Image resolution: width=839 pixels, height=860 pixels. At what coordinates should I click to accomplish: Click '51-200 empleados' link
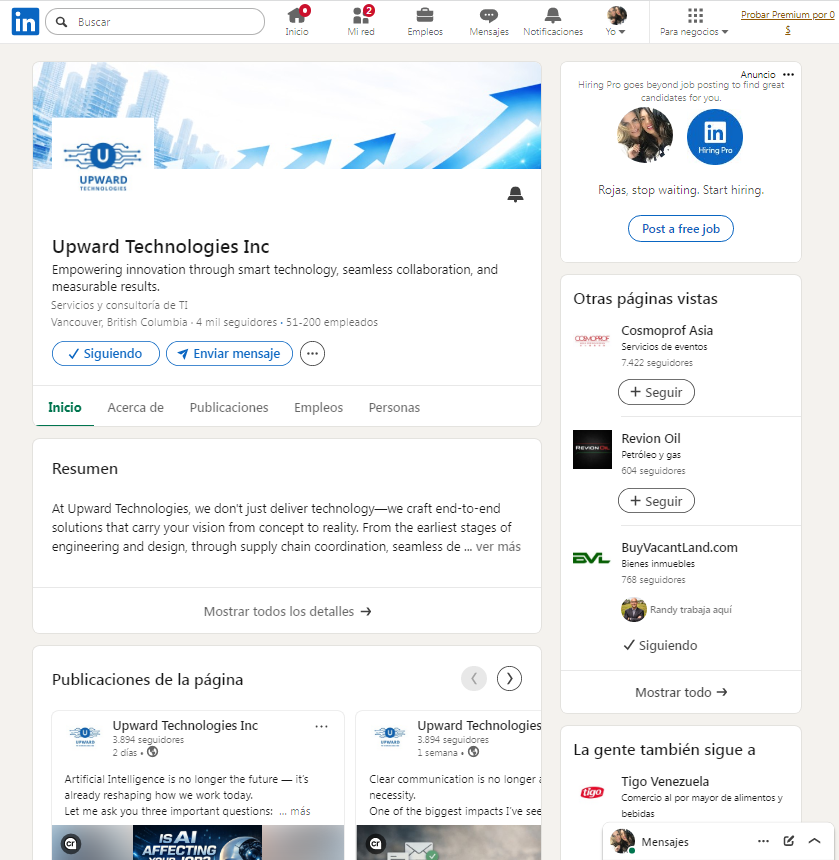pos(332,322)
